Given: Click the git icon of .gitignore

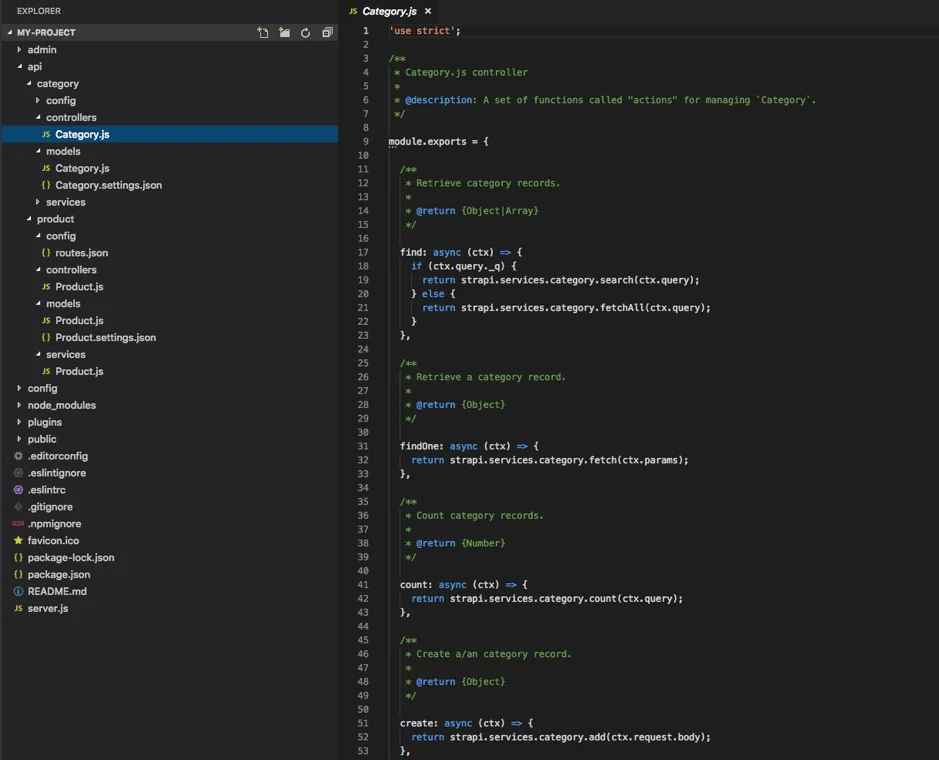Looking at the screenshot, I should (x=19, y=507).
